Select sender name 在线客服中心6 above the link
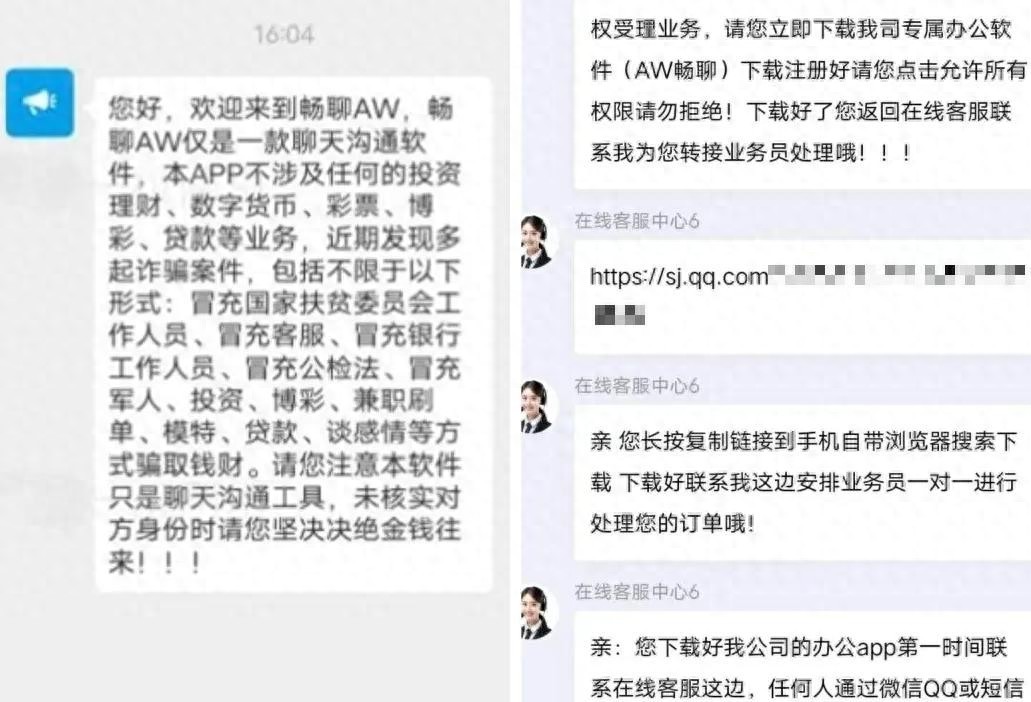 [636, 221]
